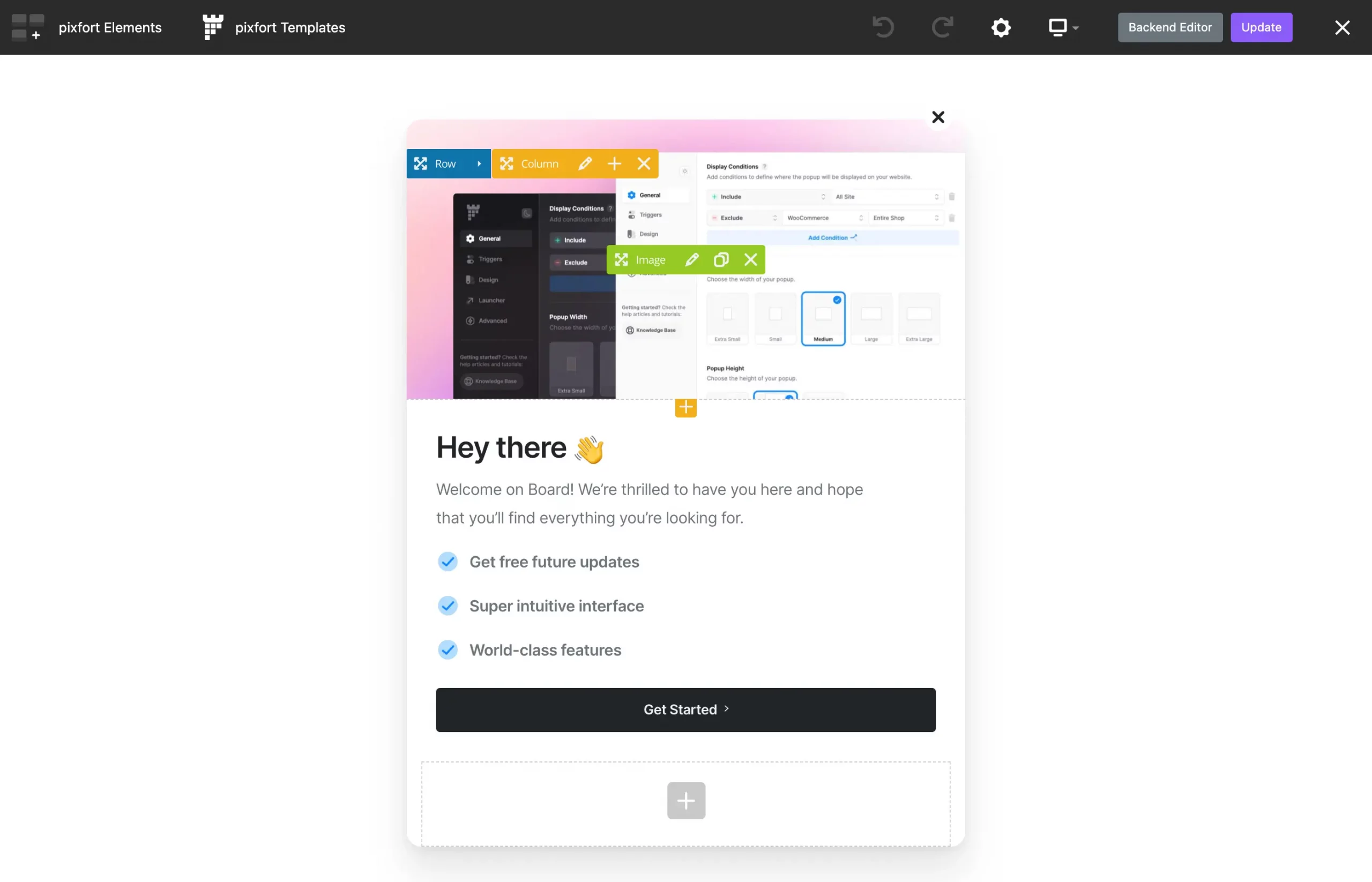Expand the Row controls arrow
This screenshot has width=1372, height=882.
[x=479, y=164]
